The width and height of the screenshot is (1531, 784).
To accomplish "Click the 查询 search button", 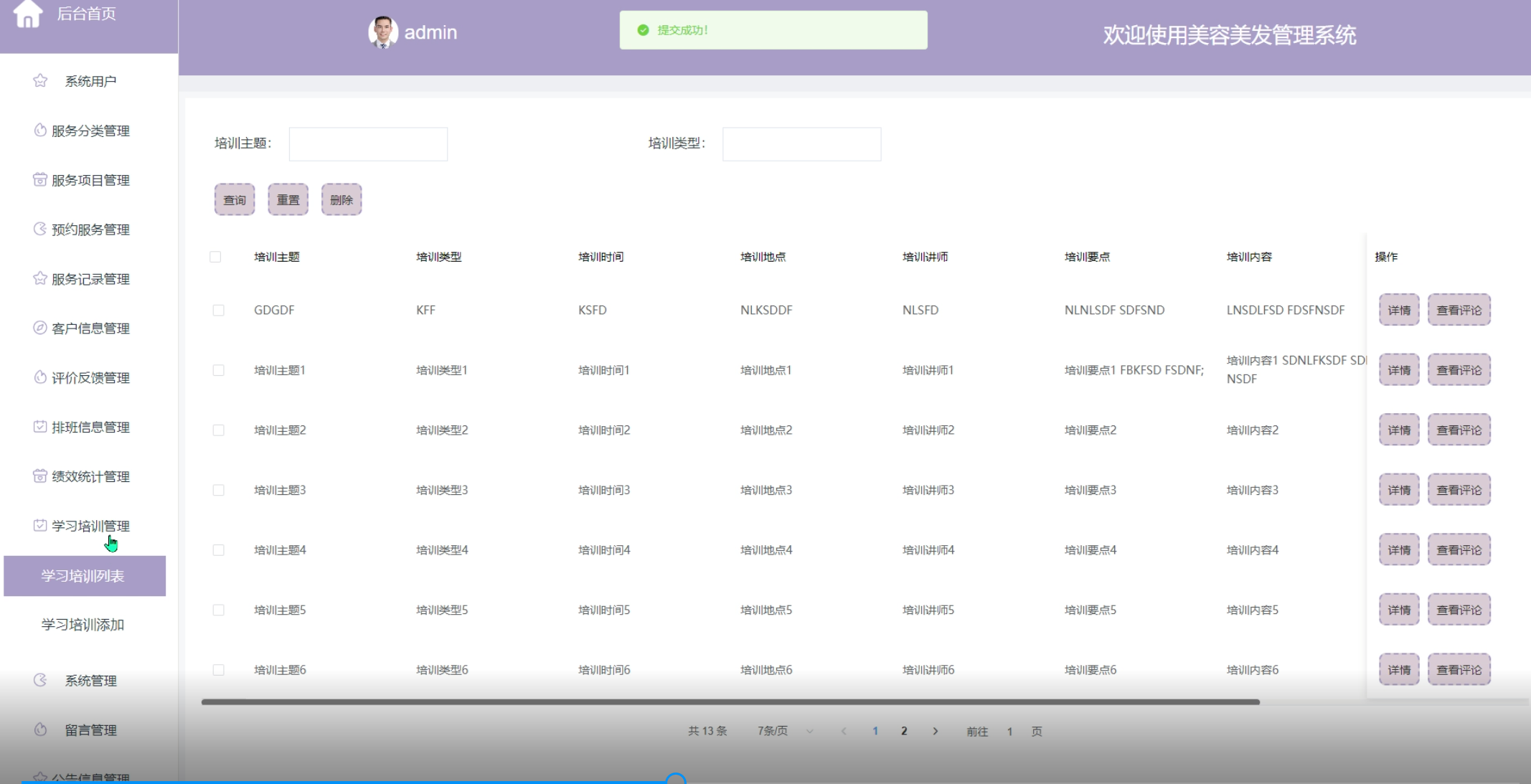I will [x=235, y=200].
